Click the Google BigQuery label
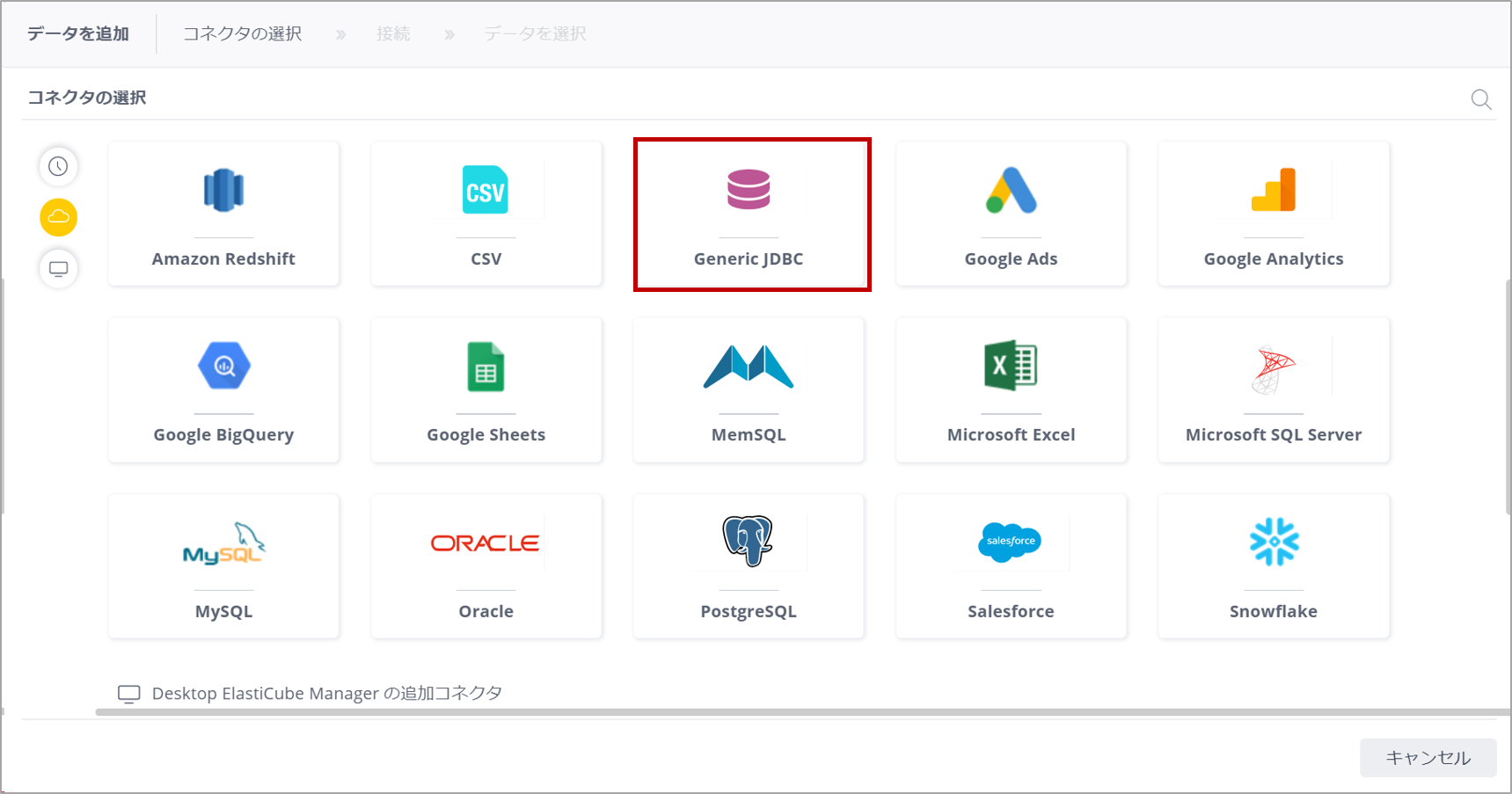 [223, 434]
